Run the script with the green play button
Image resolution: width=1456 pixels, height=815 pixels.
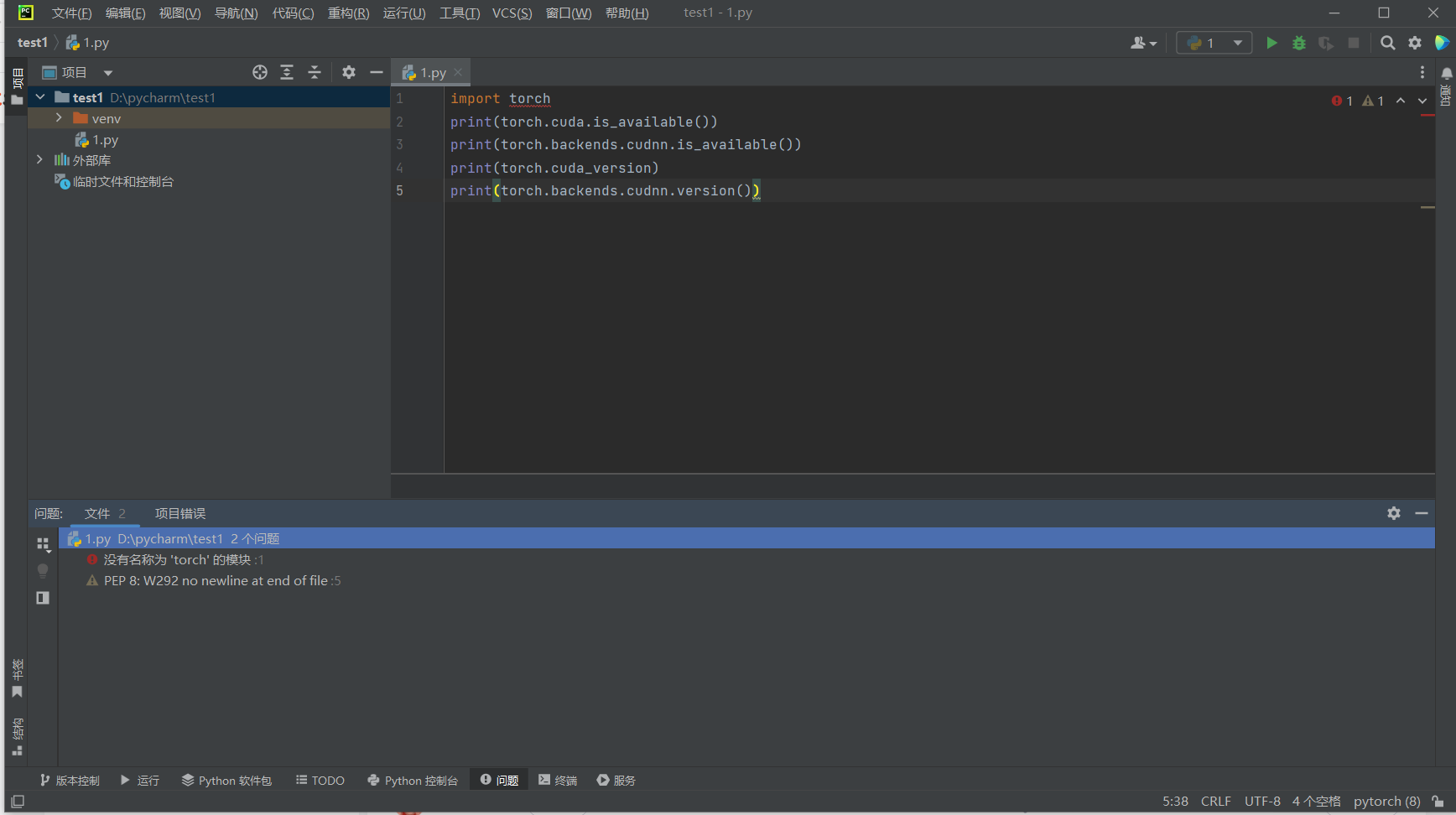click(1271, 43)
